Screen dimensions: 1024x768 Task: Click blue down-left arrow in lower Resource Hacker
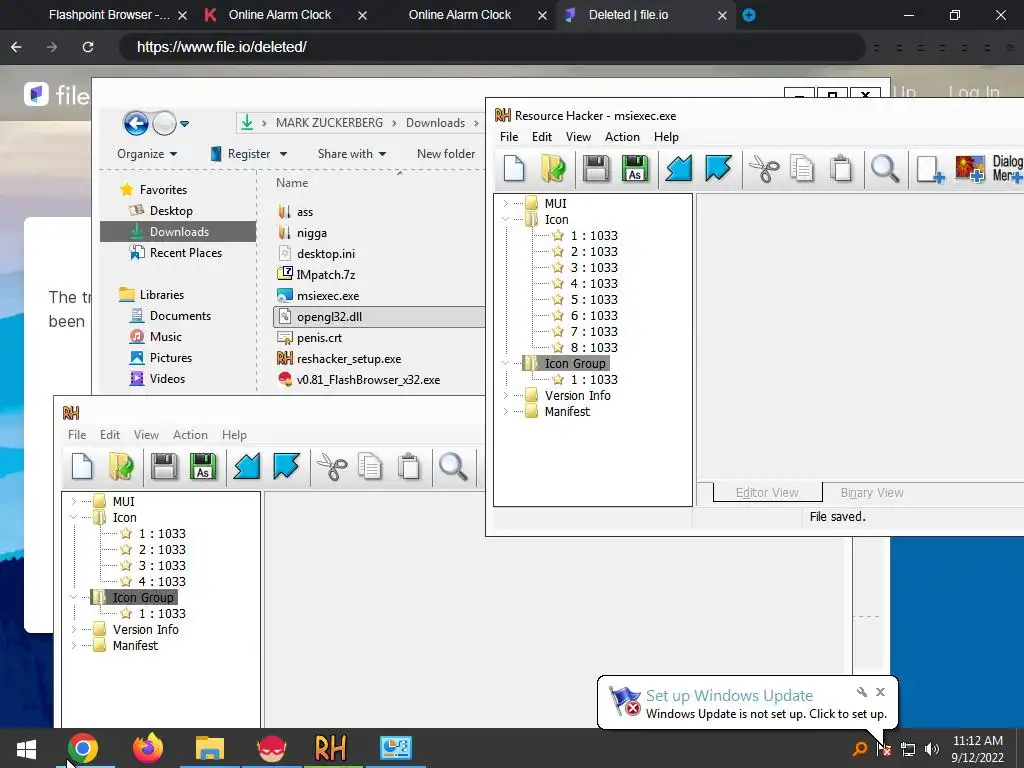pyautogui.click(x=247, y=467)
